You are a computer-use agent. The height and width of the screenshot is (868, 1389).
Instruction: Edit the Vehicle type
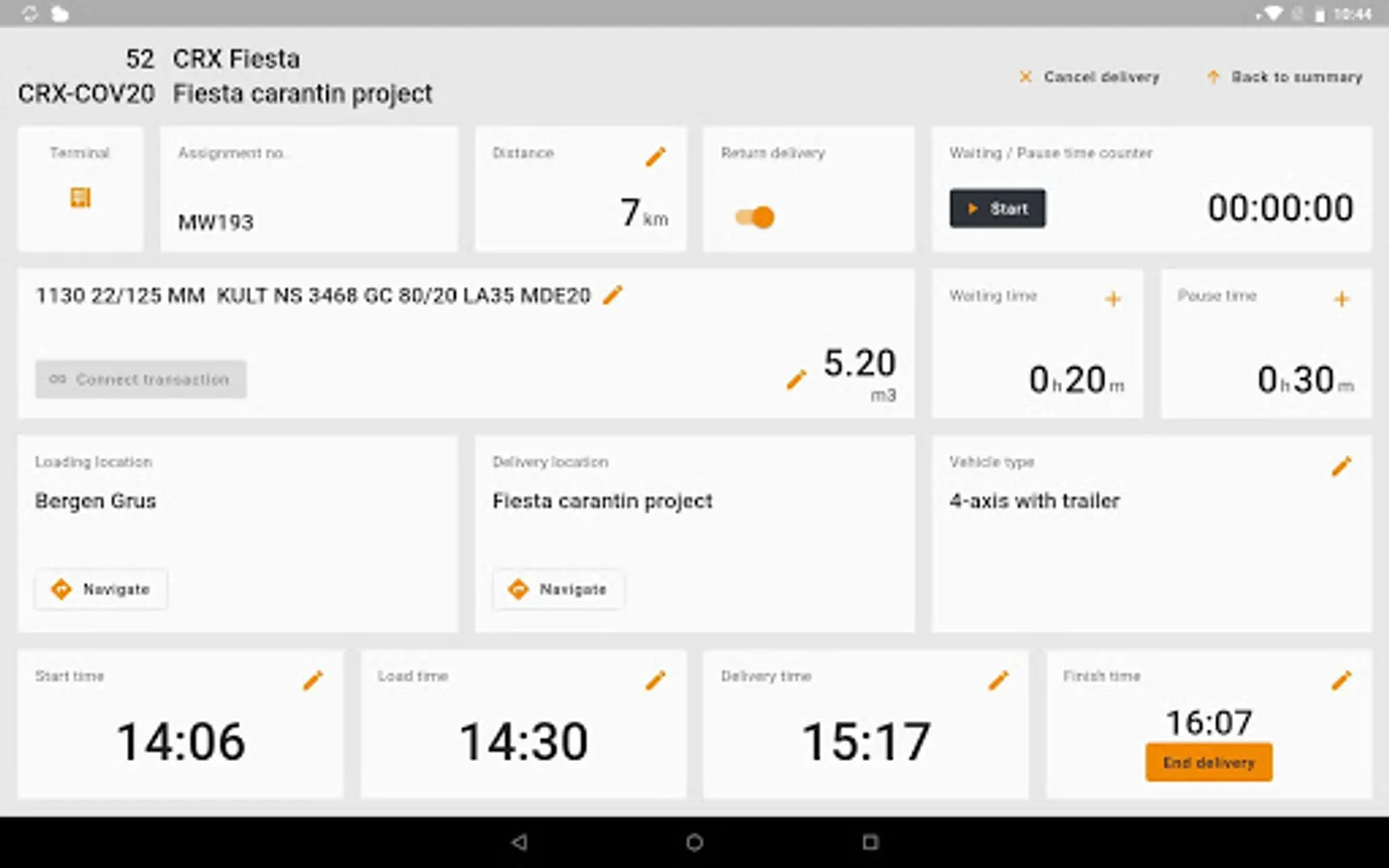coord(1343,466)
